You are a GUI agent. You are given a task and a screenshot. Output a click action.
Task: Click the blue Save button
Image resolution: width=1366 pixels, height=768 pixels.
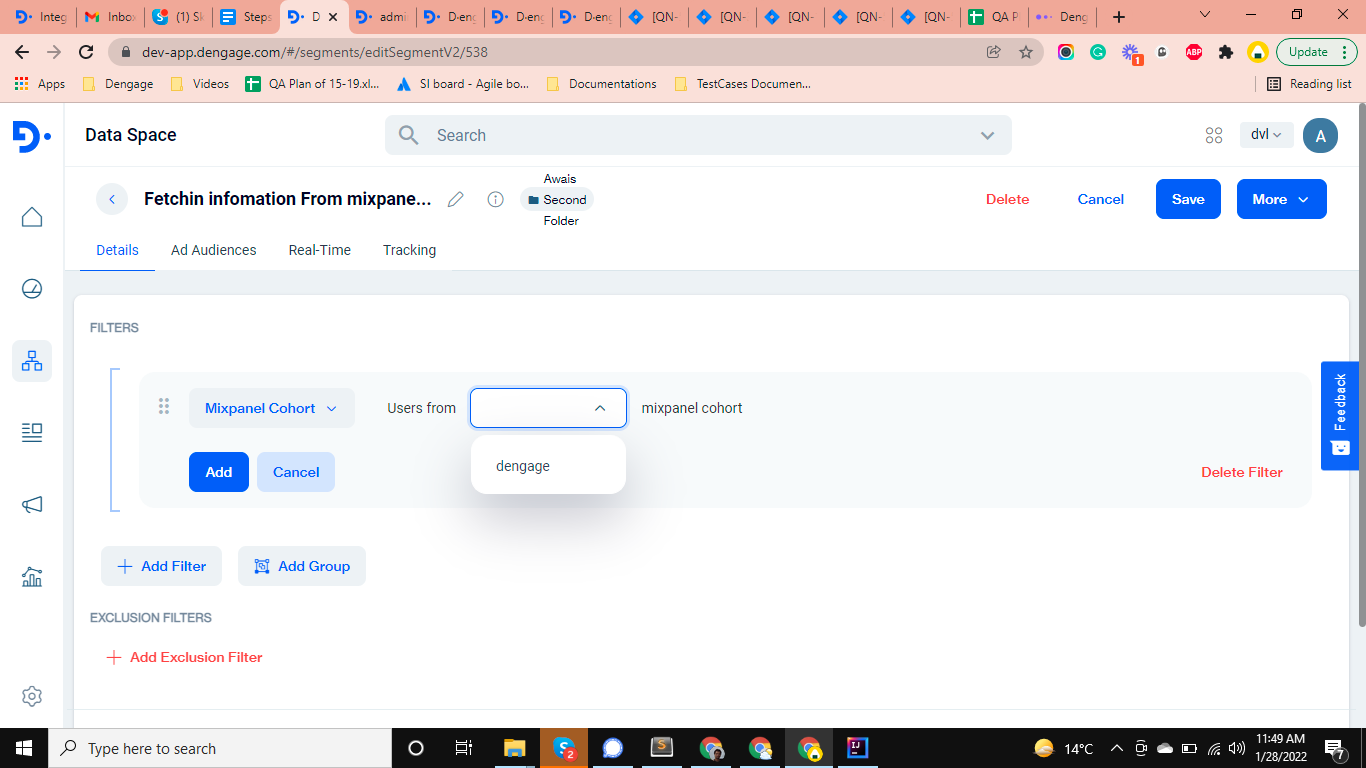[x=1187, y=199]
